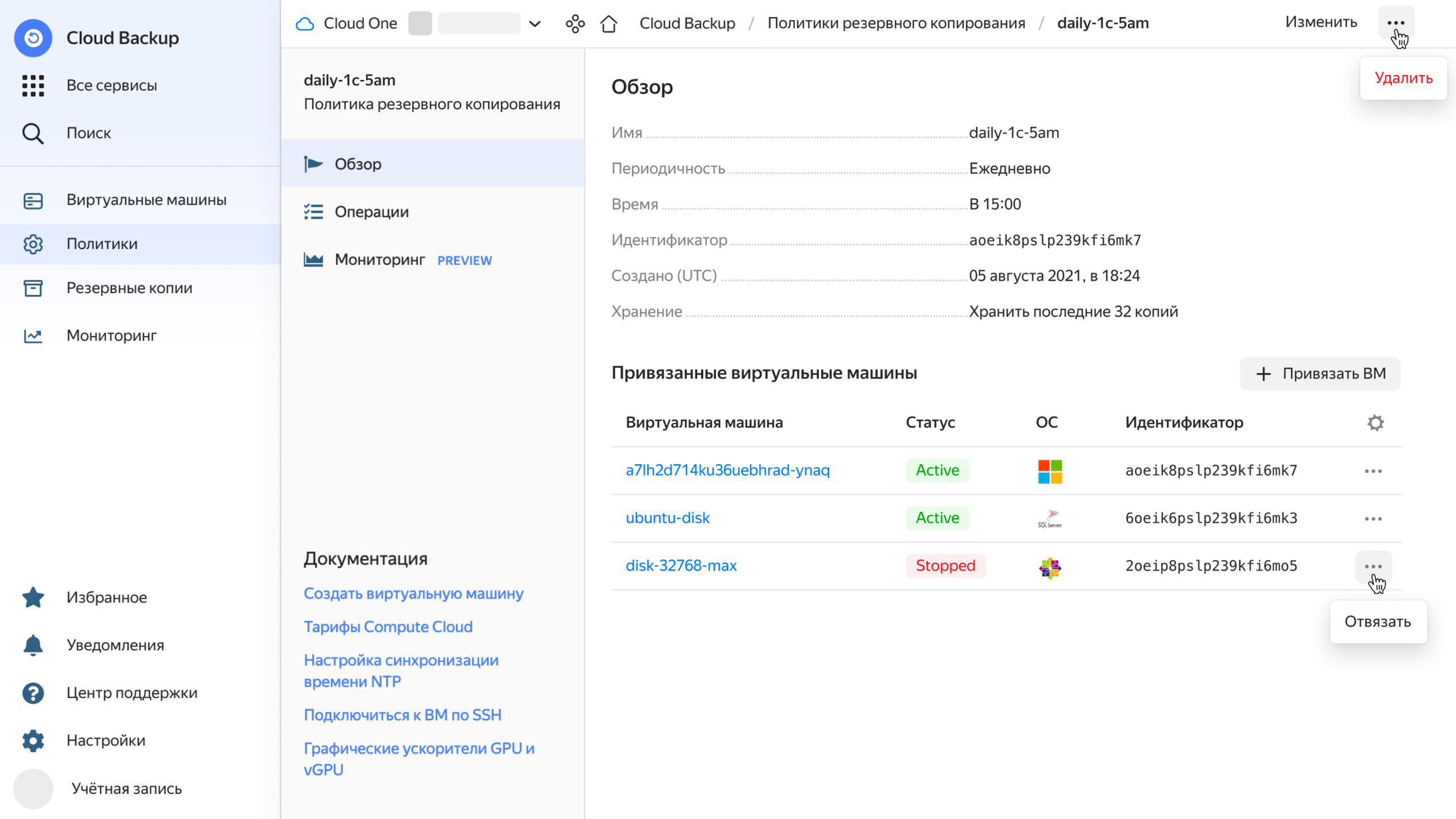
Task: Select Отвязать in the row menu
Action: 1378,622
